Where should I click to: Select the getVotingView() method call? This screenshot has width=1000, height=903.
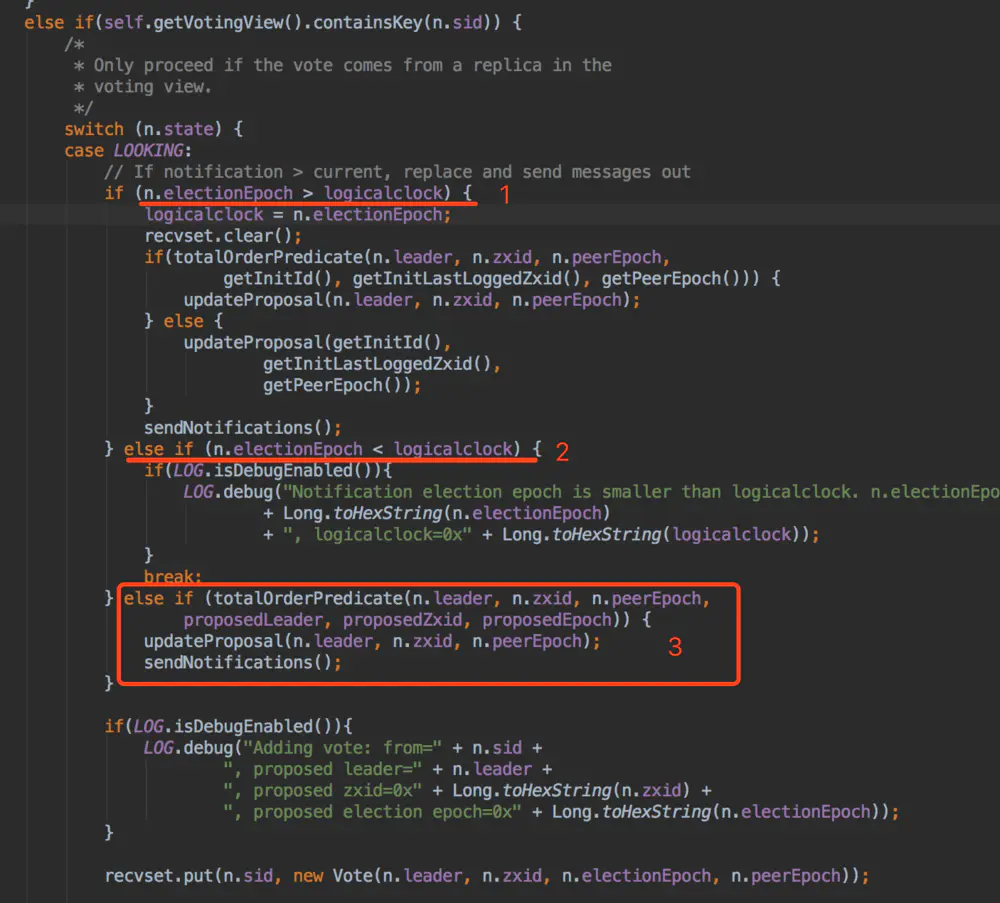coord(228,23)
